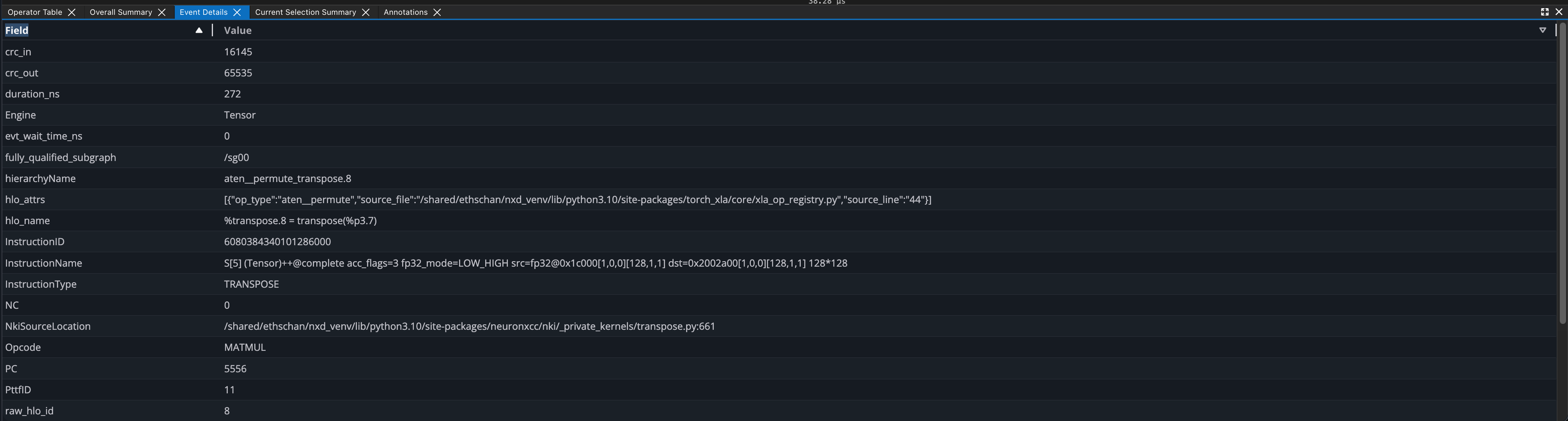Click the Field column header
The image size is (1568, 421).
[16, 30]
